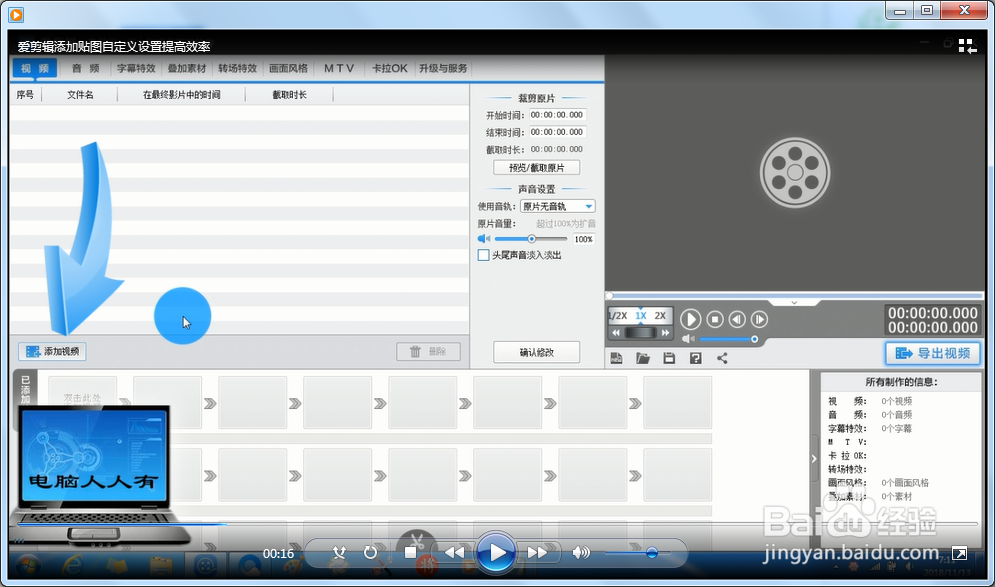Select the 在最终影片中的时间 column header
This screenshot has height=587, width=995.
point(181,95)
